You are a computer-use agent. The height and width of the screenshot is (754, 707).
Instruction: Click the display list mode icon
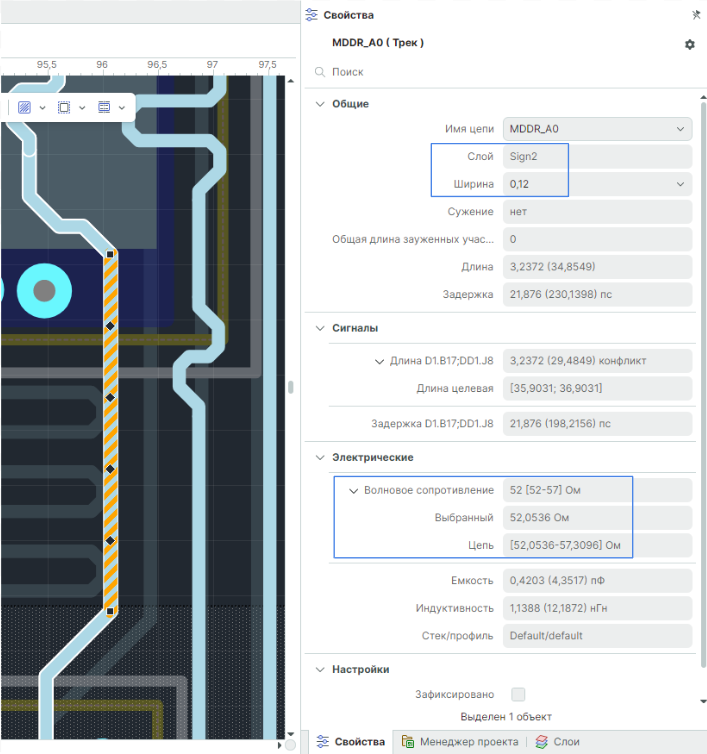point(104,107)
